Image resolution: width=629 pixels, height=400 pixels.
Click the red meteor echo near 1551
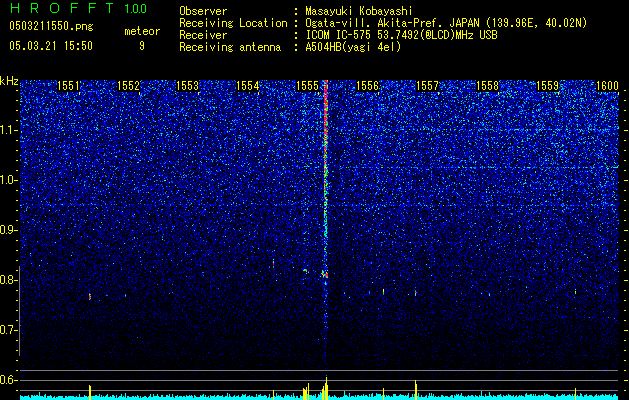(x=90, y=296)
